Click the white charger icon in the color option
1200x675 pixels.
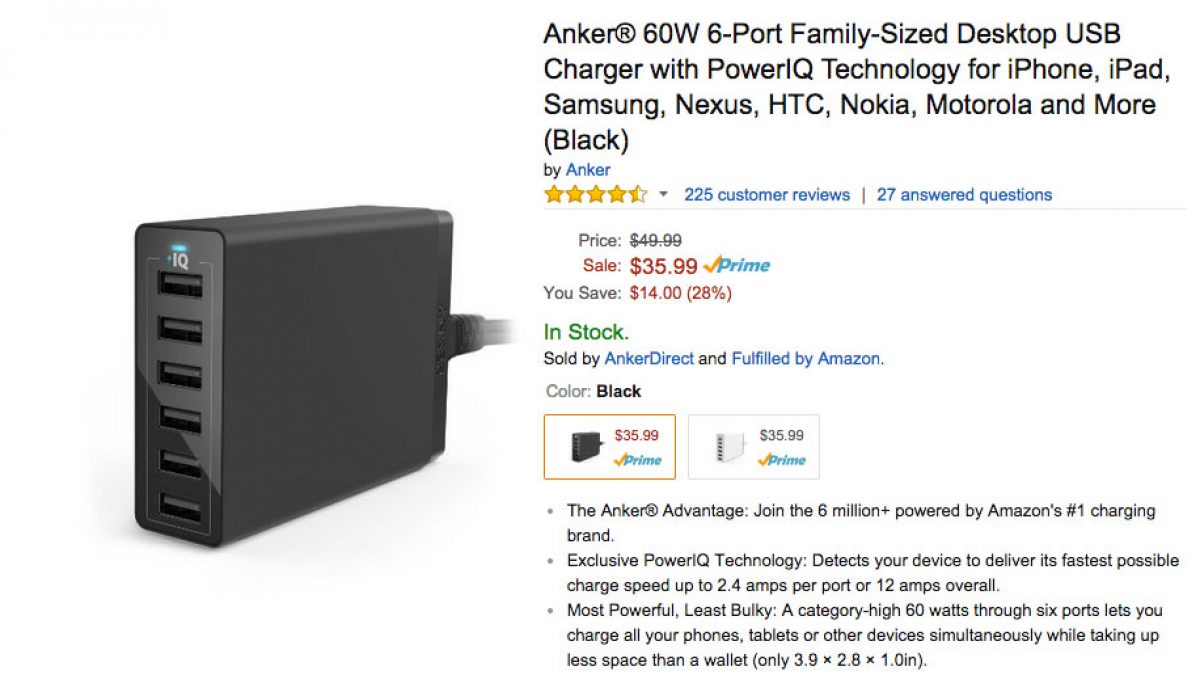[732, 446]
